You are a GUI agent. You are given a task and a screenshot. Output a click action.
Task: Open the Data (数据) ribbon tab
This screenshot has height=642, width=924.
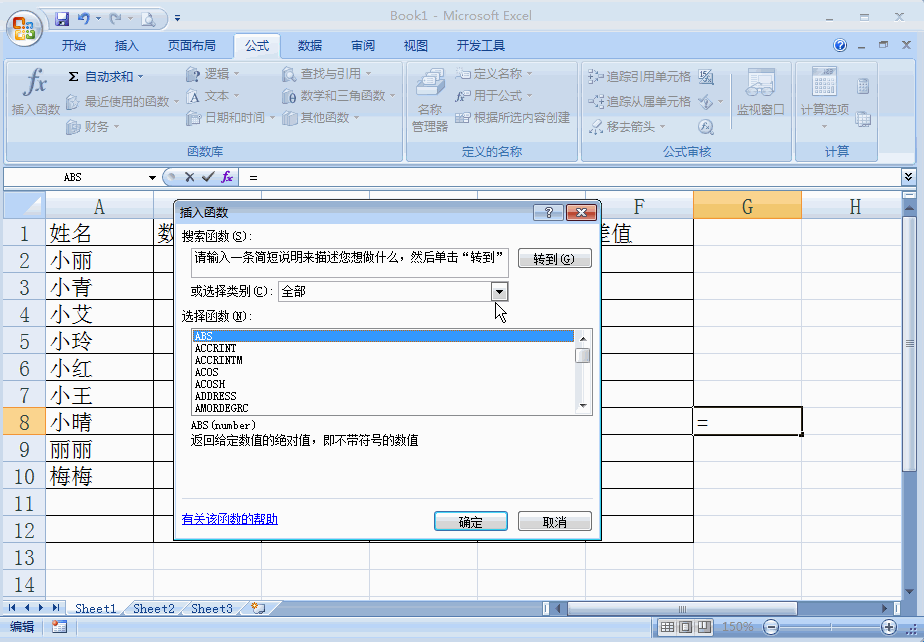coord(310,45)
